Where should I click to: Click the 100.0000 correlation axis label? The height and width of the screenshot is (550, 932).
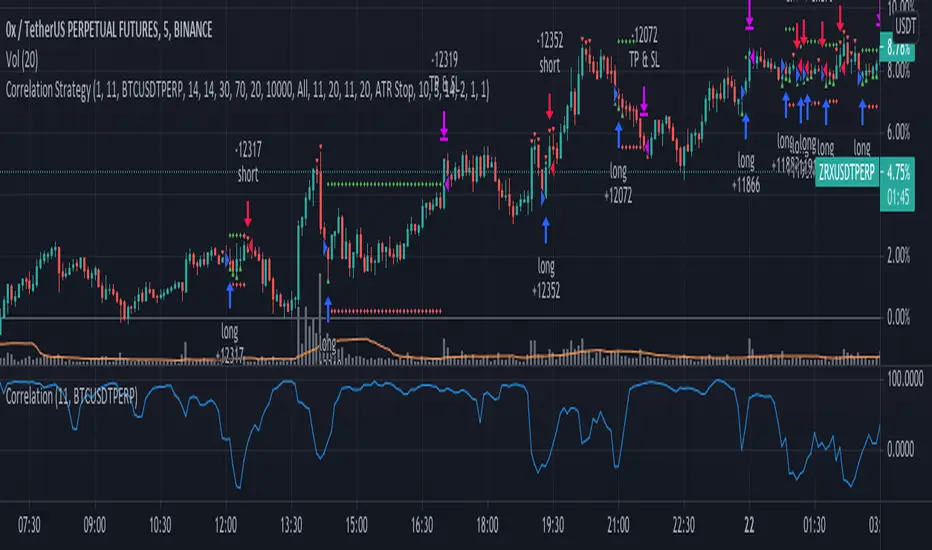[905, 379]
